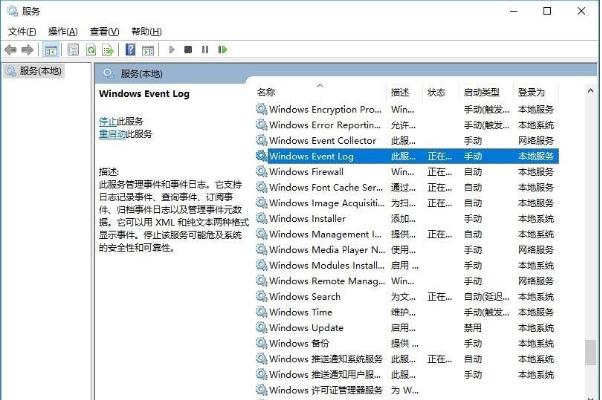Select the Windows Installer service

[x=407, y=219]
